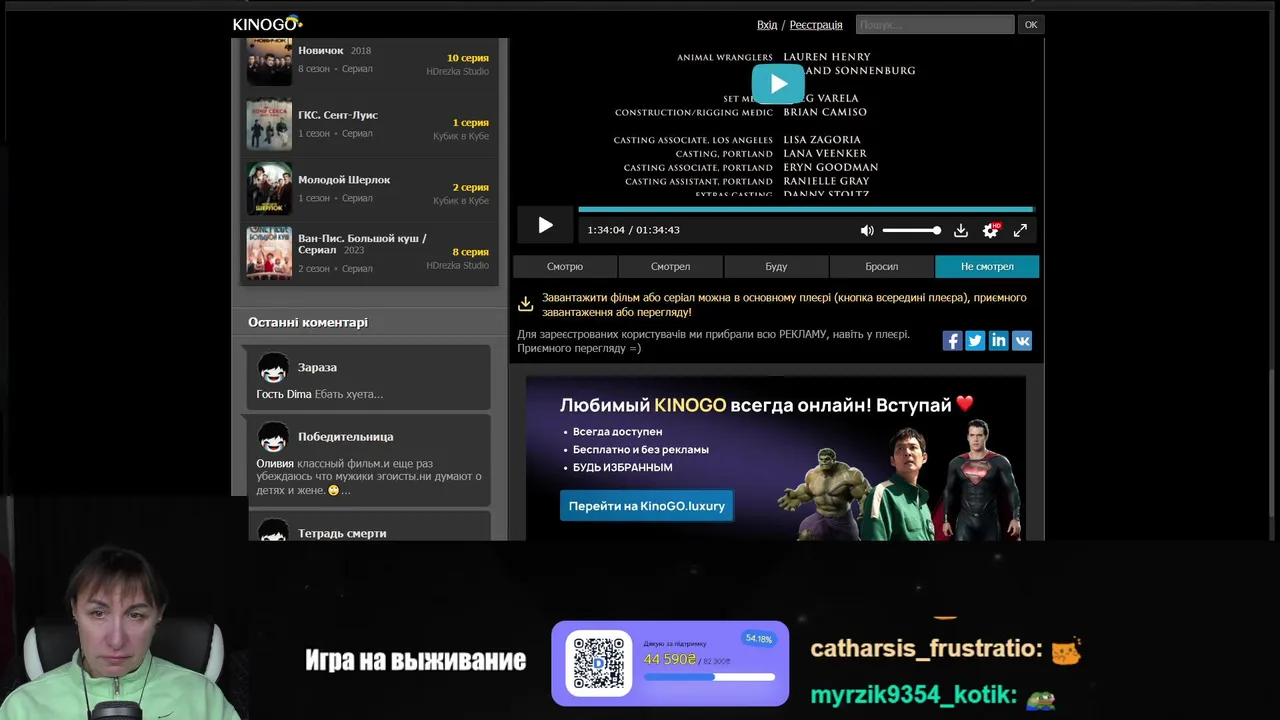
Task: Click the donation goal progress bar
Action: click(x=709, y=677)
